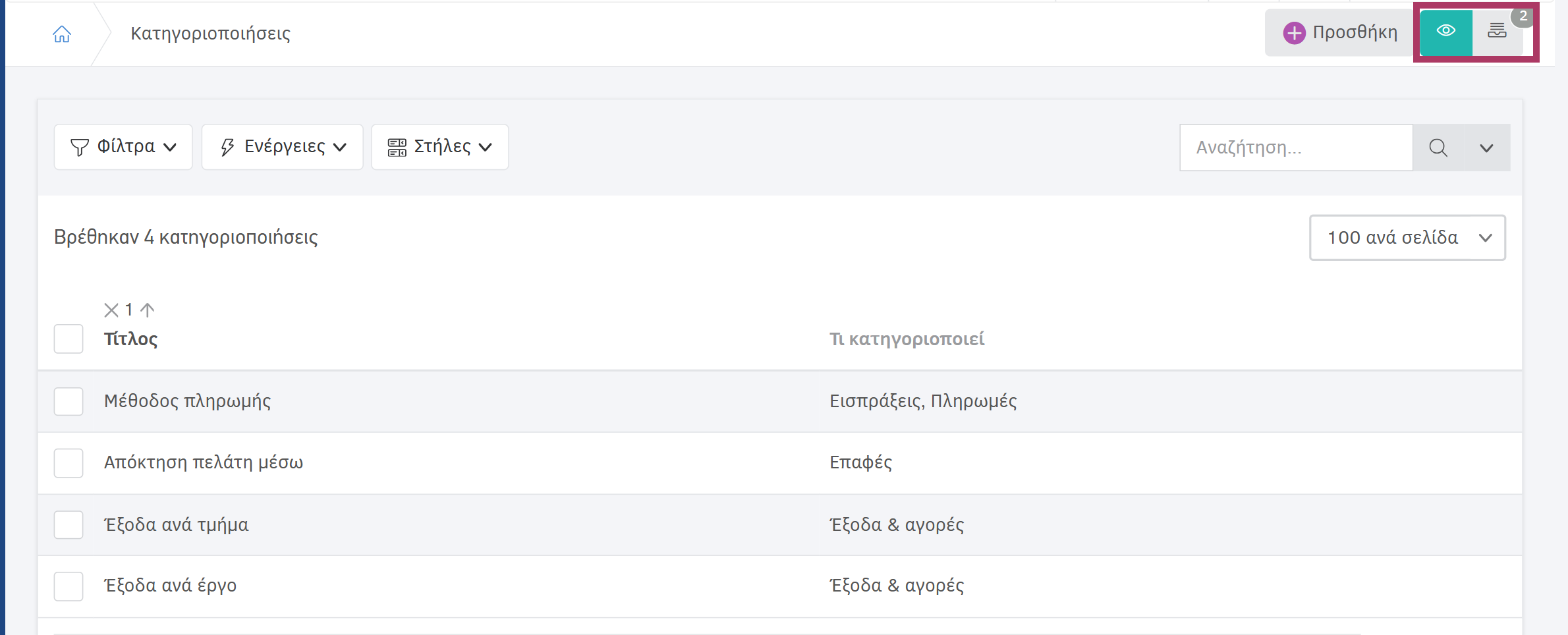Remove sort using the X icon above Τίτλος
Image resolution: width=1568 pixels, height=635 pixels.
click(x=111, y=310)
